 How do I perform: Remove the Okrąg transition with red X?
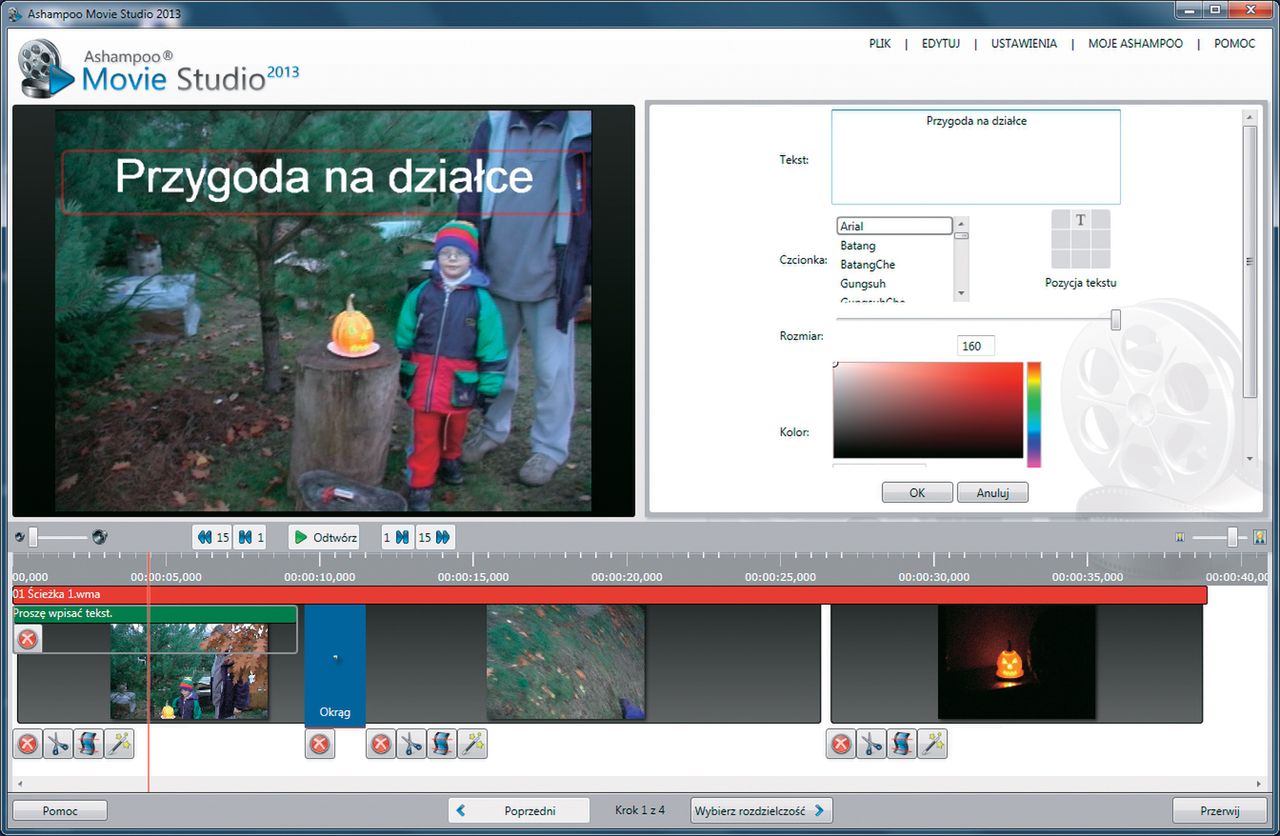[x=320, y=744]
